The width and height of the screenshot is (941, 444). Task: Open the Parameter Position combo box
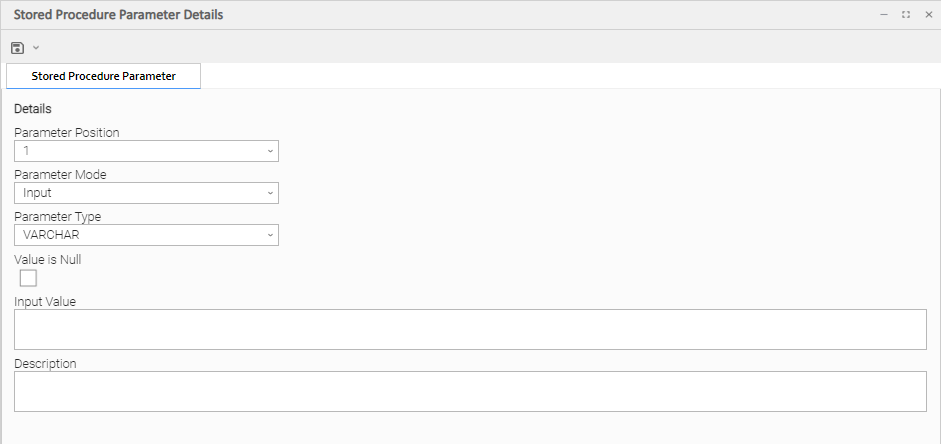(146, 151)
